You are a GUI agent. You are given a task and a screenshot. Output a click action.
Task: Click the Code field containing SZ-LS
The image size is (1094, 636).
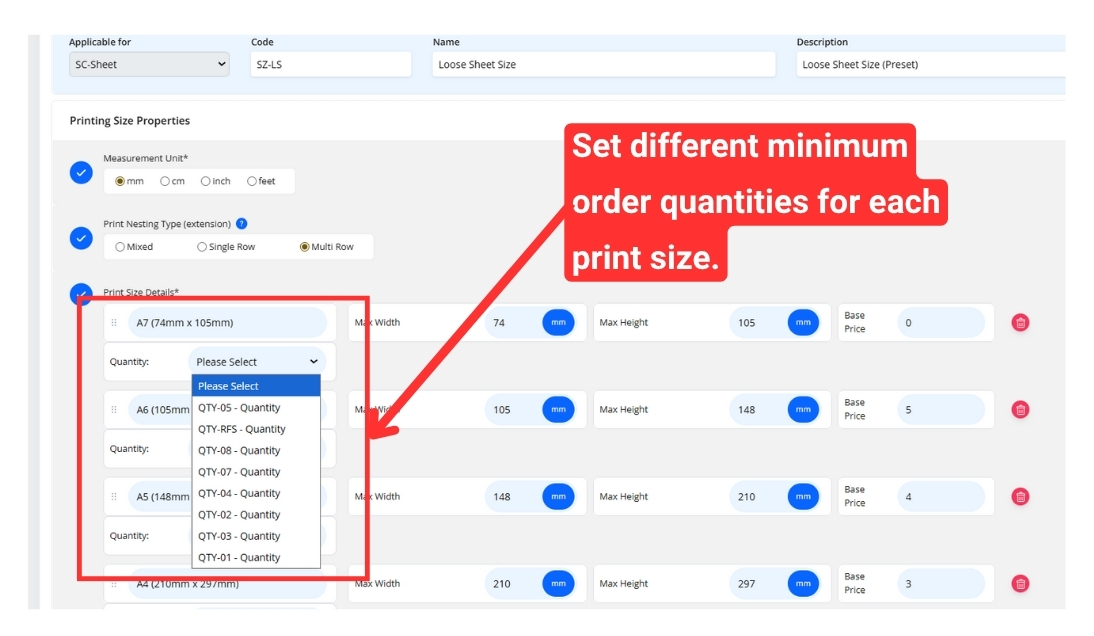point(330,64)
